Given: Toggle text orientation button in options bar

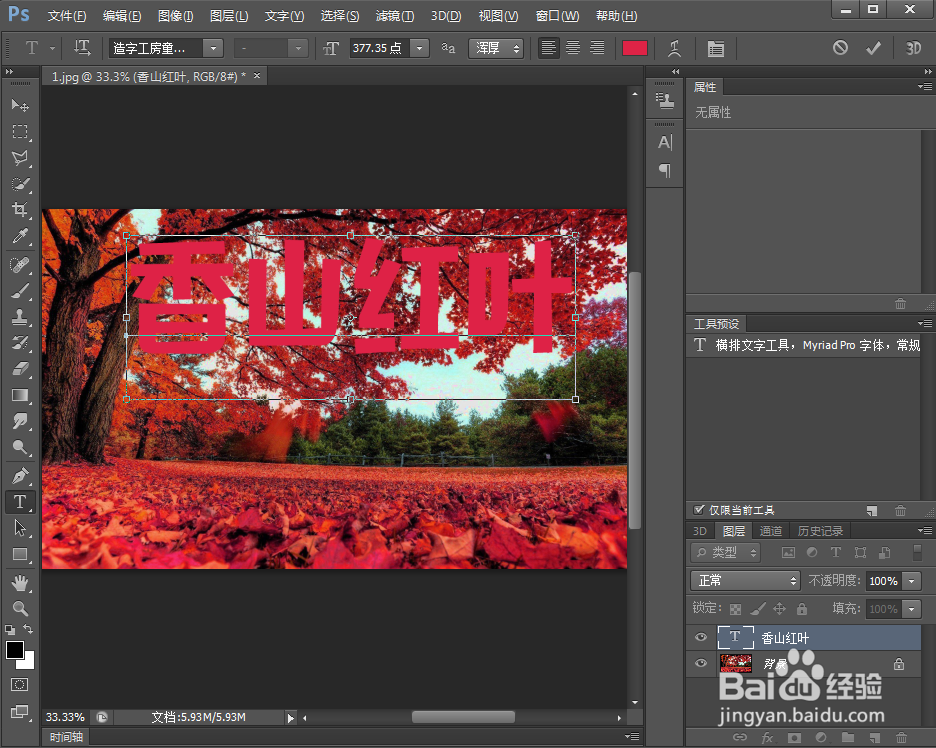Looking at the screenshot, I should pyautogui.click(x=82, y=48).
